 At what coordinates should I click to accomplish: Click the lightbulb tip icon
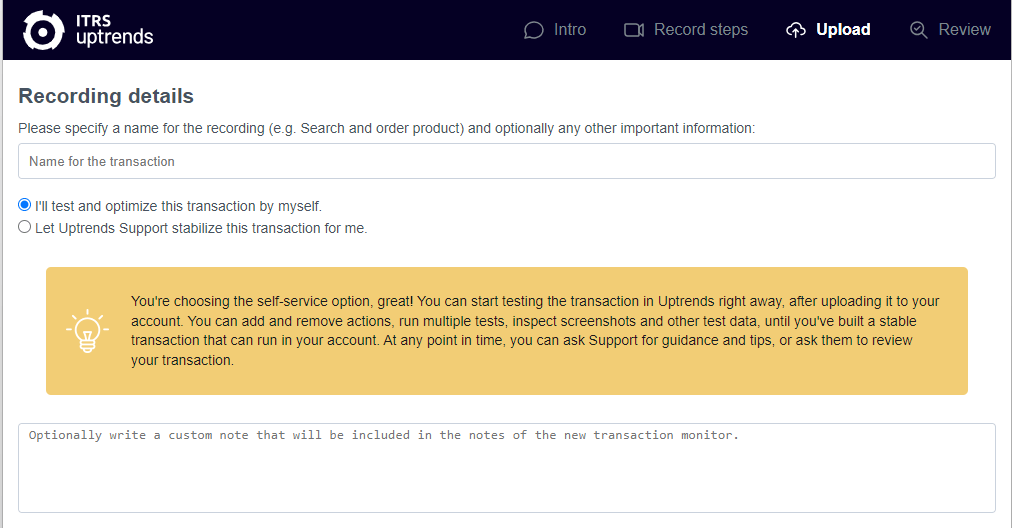pyautogui.click(x=87, y=331)
